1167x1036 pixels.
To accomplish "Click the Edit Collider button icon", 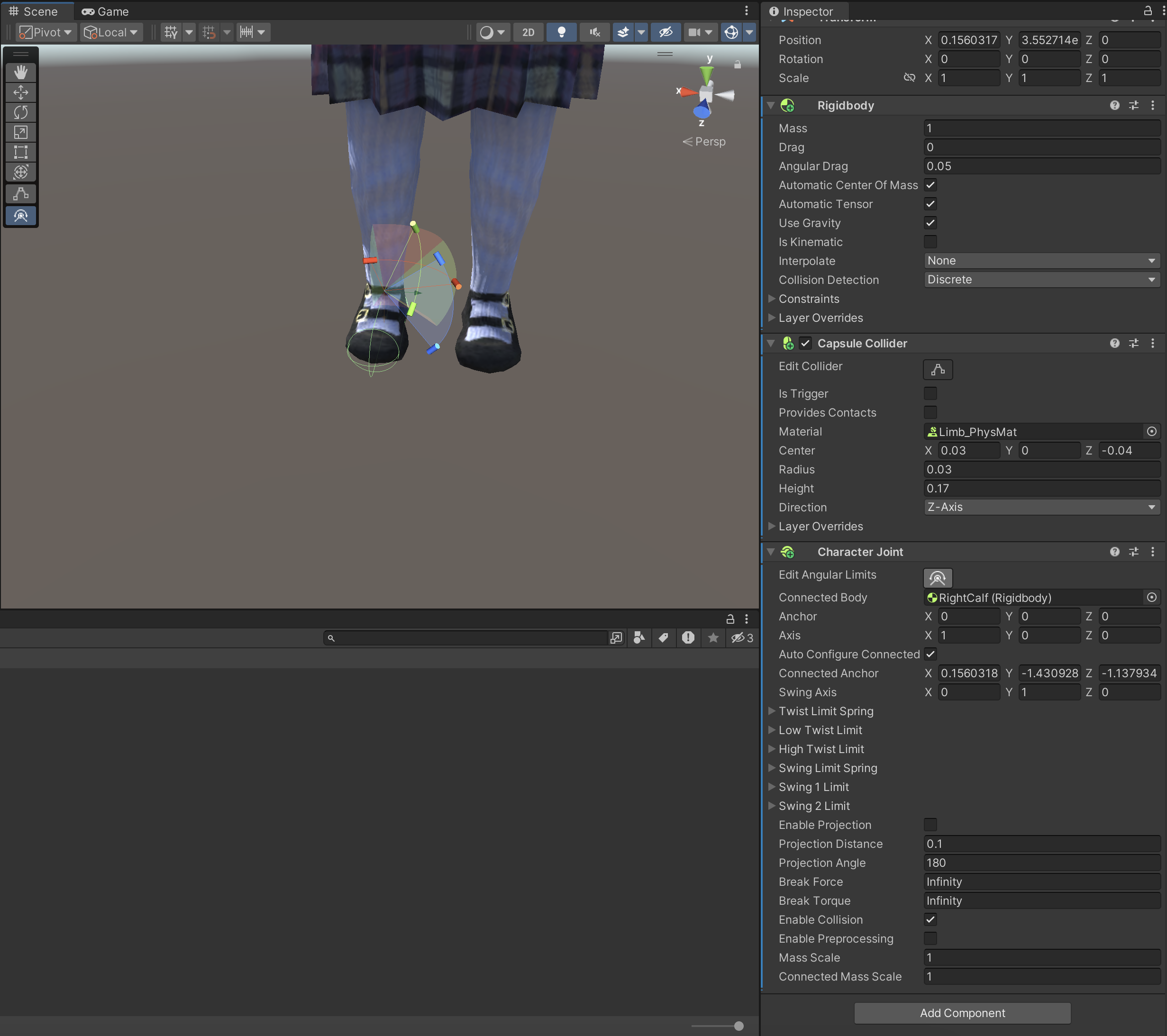I will 938,370.
